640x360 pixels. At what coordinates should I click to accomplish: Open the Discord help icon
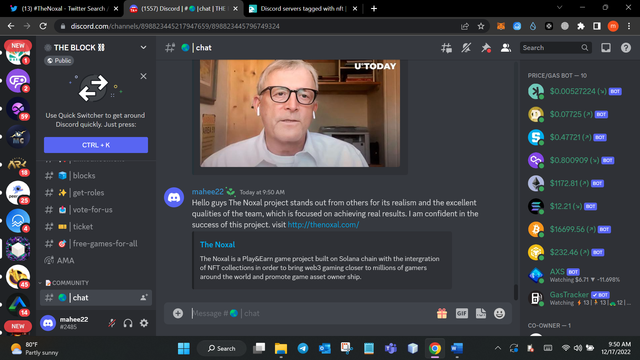coord(626,48)
